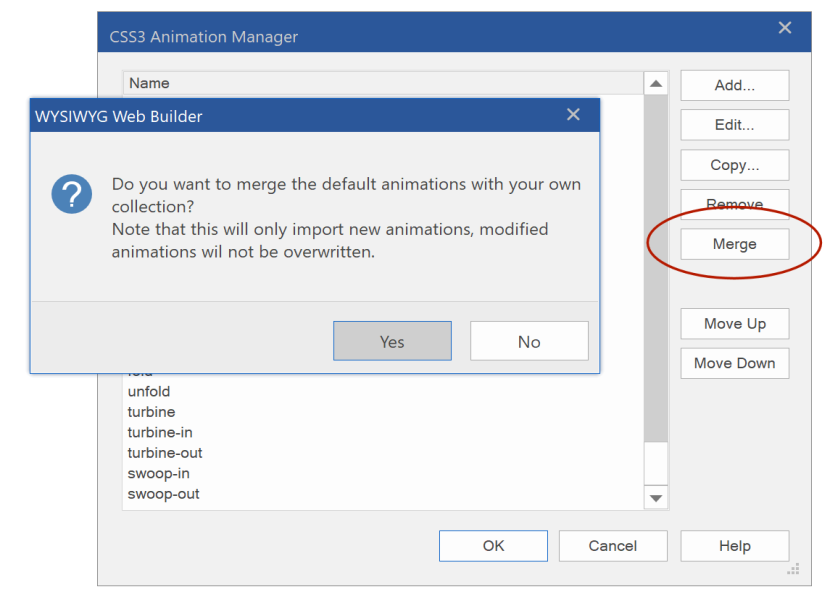830x613 pixels.
Task: Confirm merge by clicking Yes
Action: click(x=392, y=341)
